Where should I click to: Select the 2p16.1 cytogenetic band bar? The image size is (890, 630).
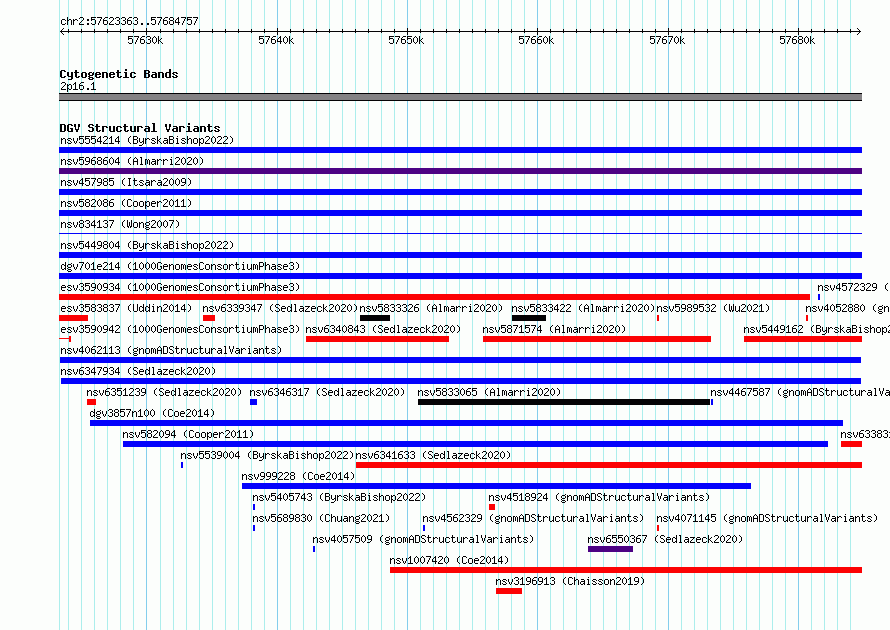tap(460, 97)
